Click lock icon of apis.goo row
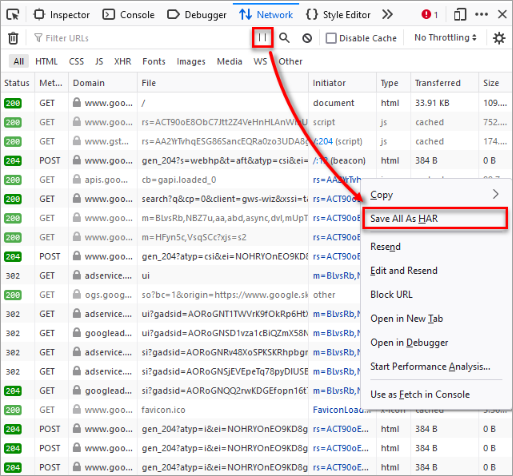 (77, 179)
